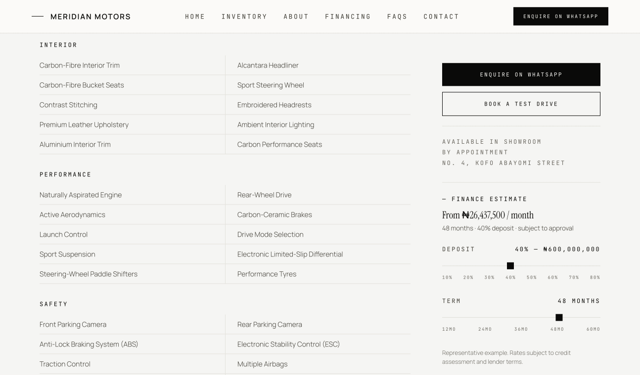
Task: Click sidebar Enquire on WhatsApp button
Action: pos(521,74)
